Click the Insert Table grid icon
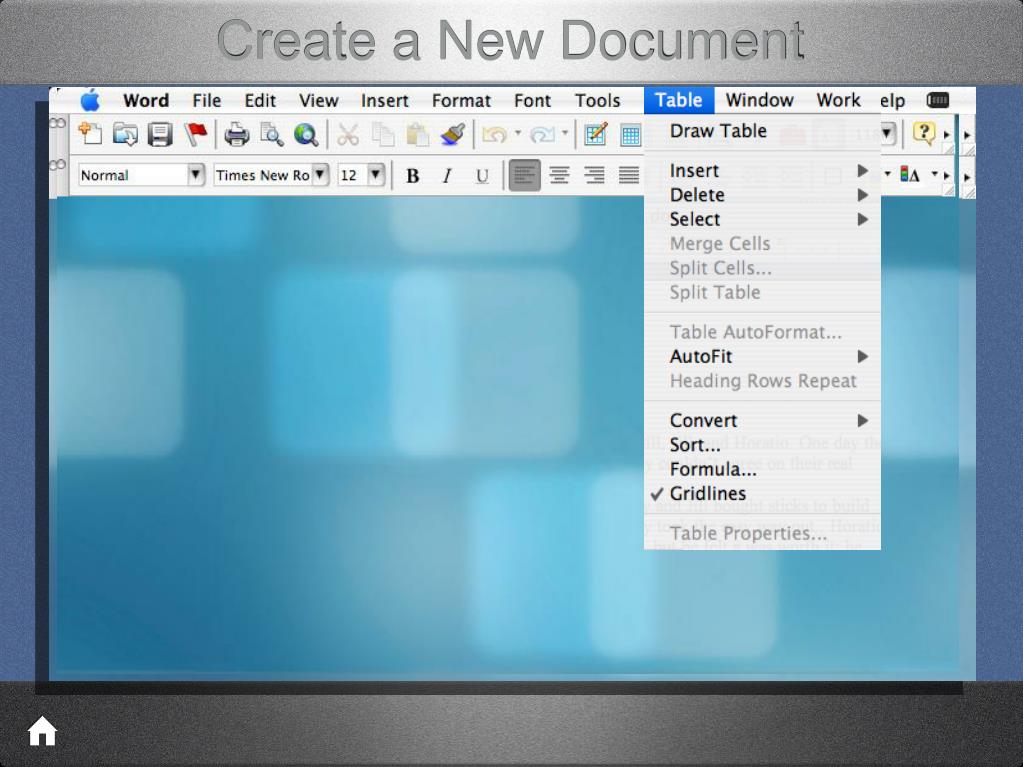 point(630,135)
